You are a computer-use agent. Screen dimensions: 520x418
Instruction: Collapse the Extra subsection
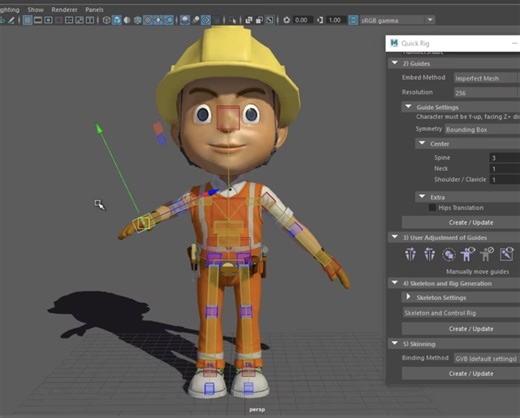click(422, 196)
